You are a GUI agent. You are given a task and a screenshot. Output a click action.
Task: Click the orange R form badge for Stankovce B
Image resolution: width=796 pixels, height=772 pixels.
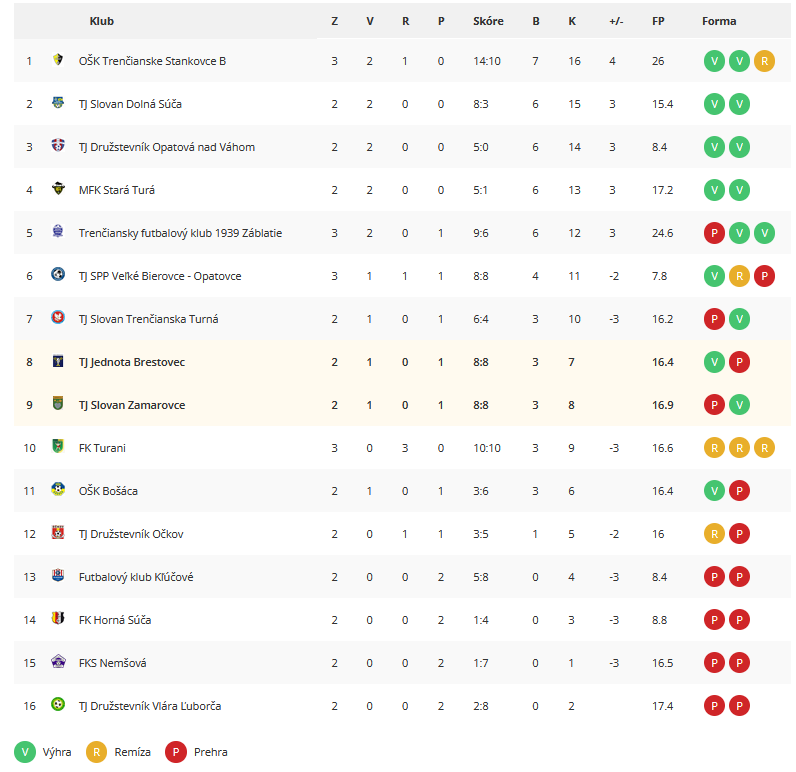coord(764,61)
